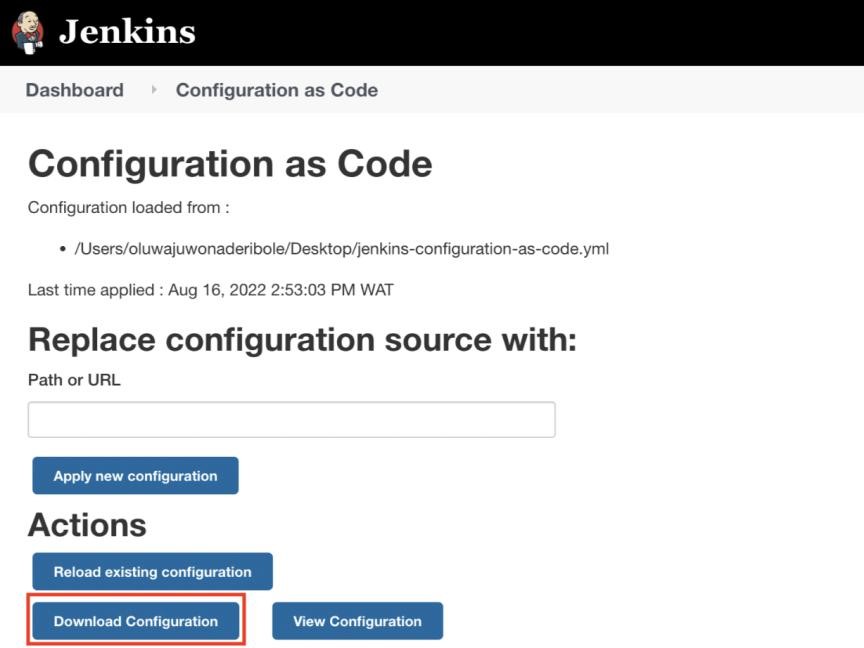Click the Jenkins title text
Image resolution: width=864 pixels, height=648 pixels.
pyautogui.click(x=128, y=29)
